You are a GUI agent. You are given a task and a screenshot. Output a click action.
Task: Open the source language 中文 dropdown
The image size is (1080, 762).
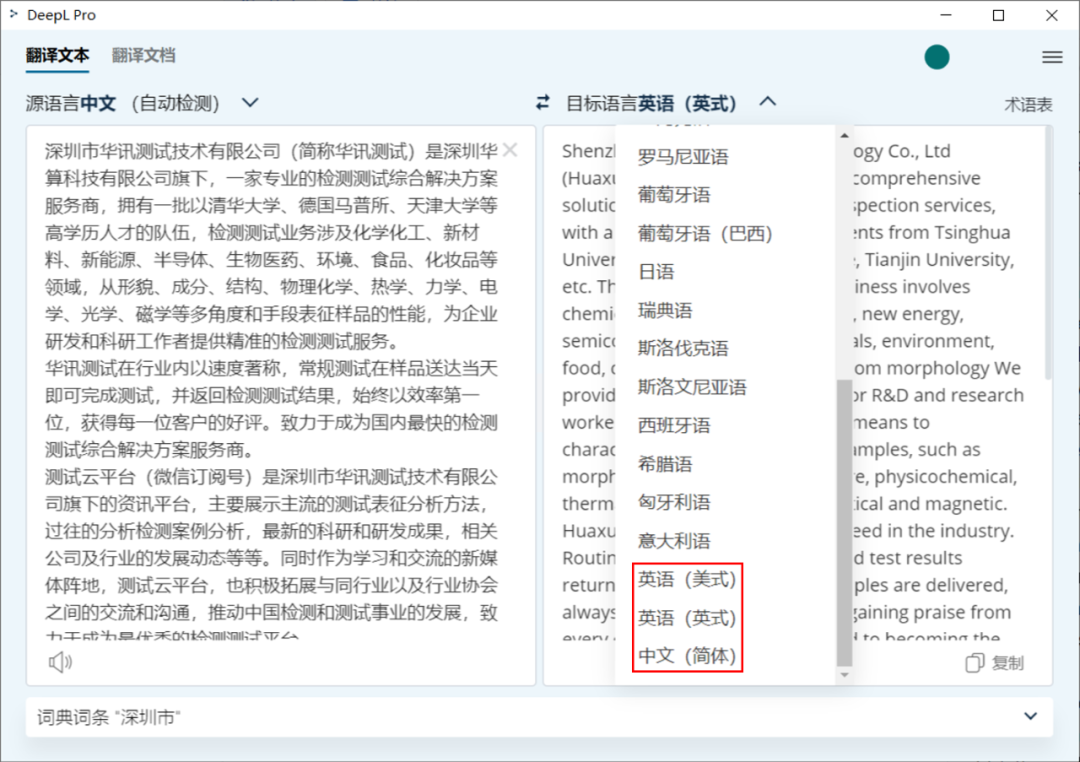(143, 103)
